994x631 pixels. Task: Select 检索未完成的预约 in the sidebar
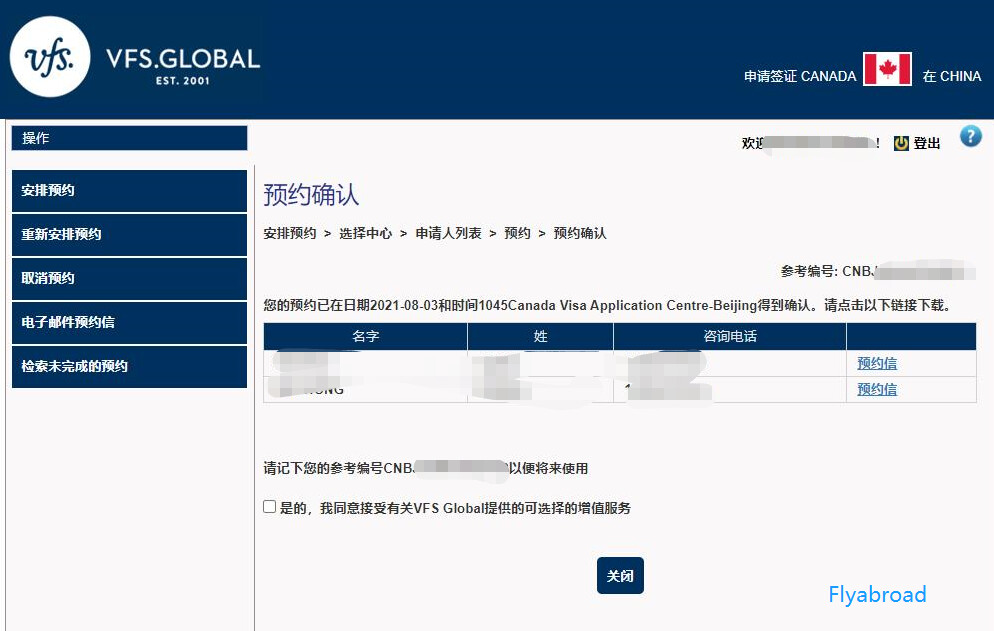tap(129, 366)
